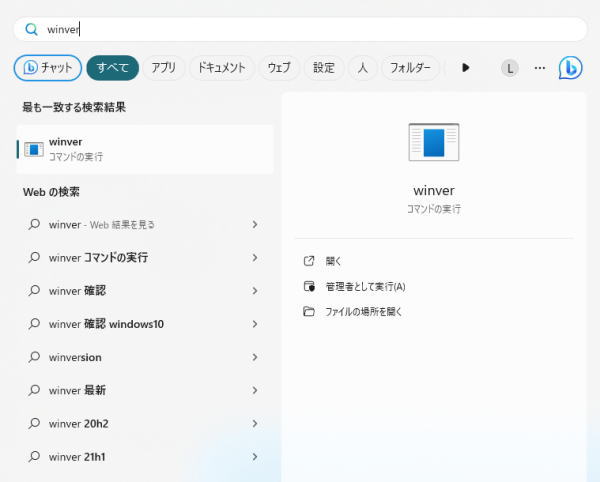Search web for winver 確認 windows10

coord(145,324)
